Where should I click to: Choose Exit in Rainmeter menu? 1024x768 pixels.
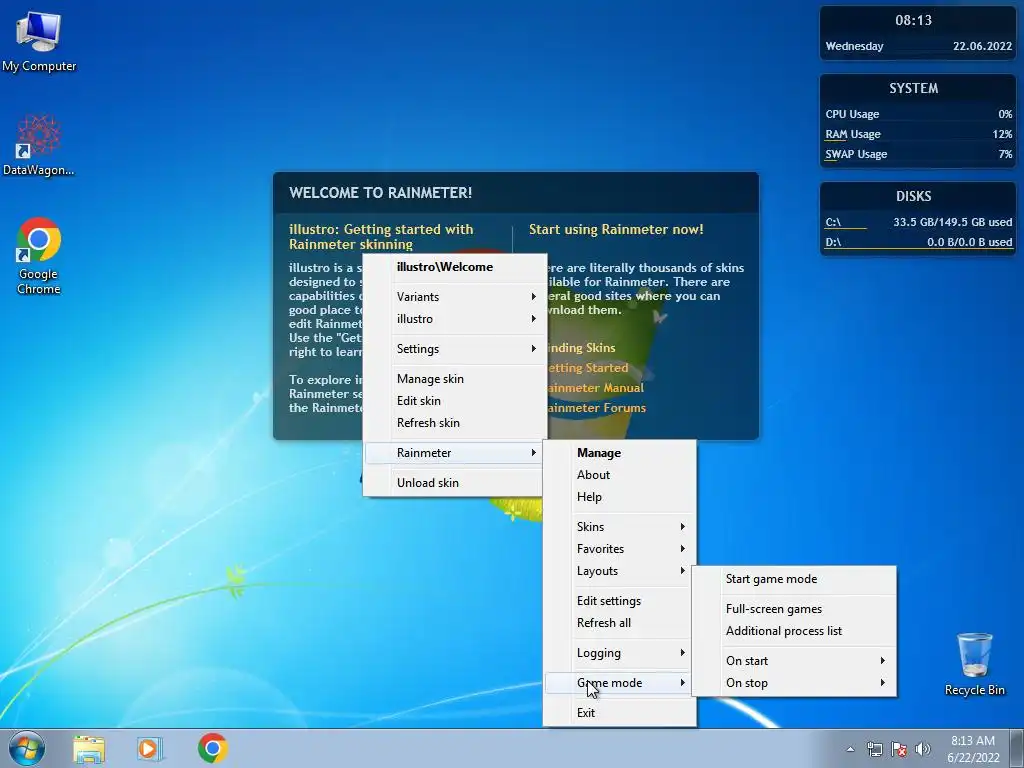pos(619,713)
